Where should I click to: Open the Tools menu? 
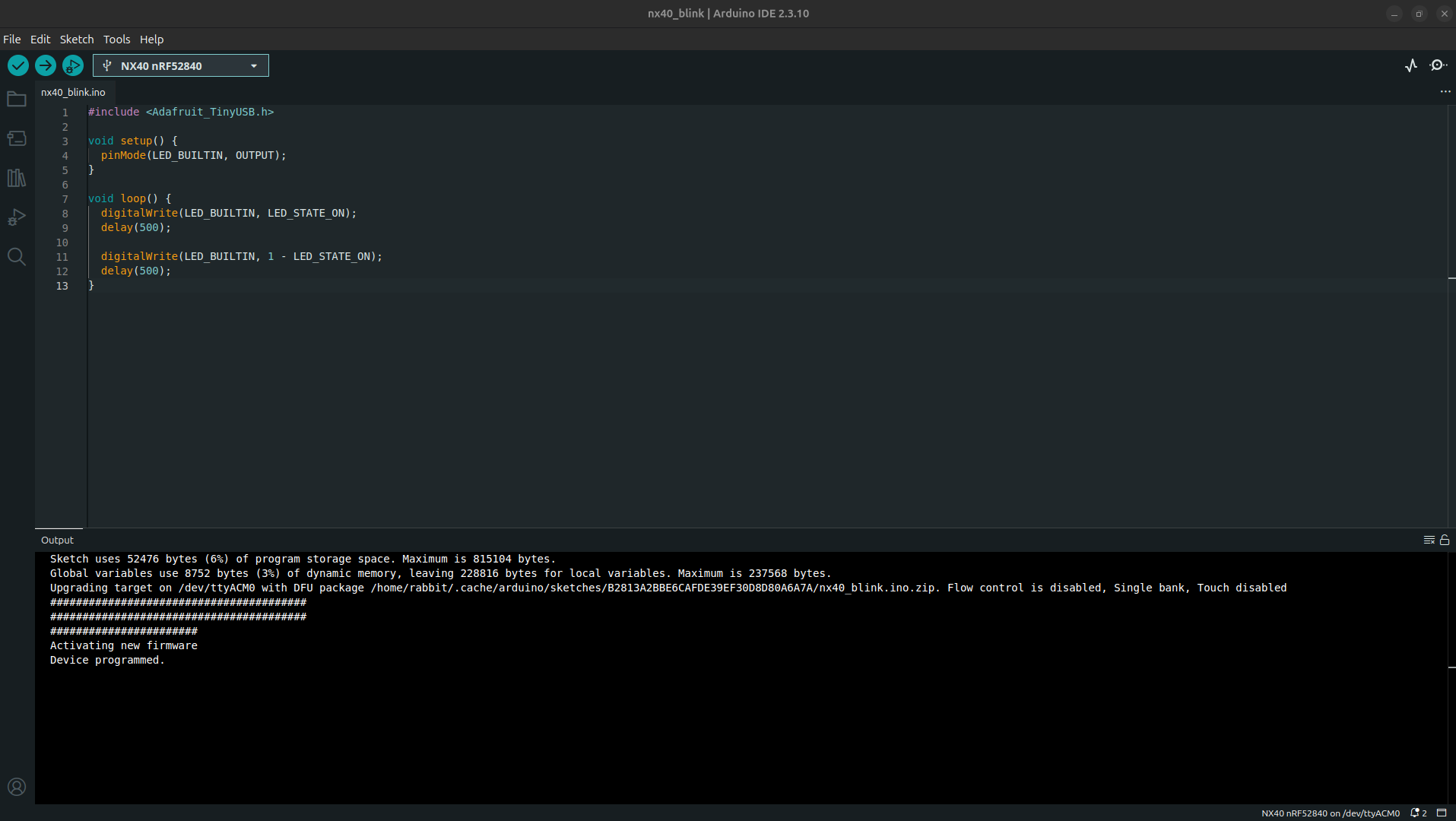(117, 40)
